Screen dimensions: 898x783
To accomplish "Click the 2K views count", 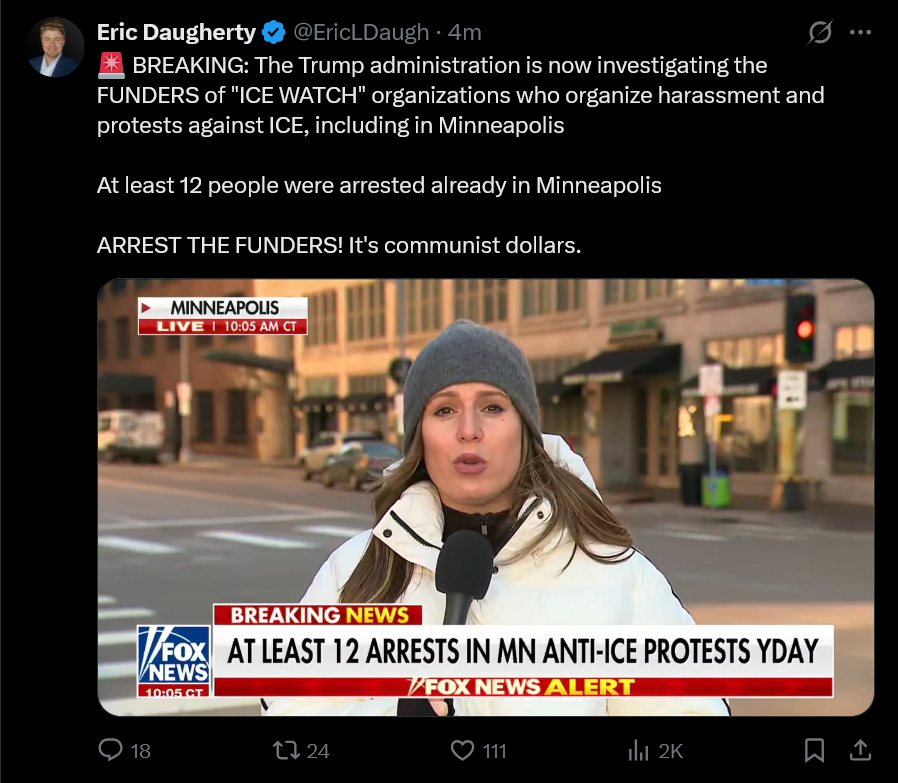I will pos(671,751).
